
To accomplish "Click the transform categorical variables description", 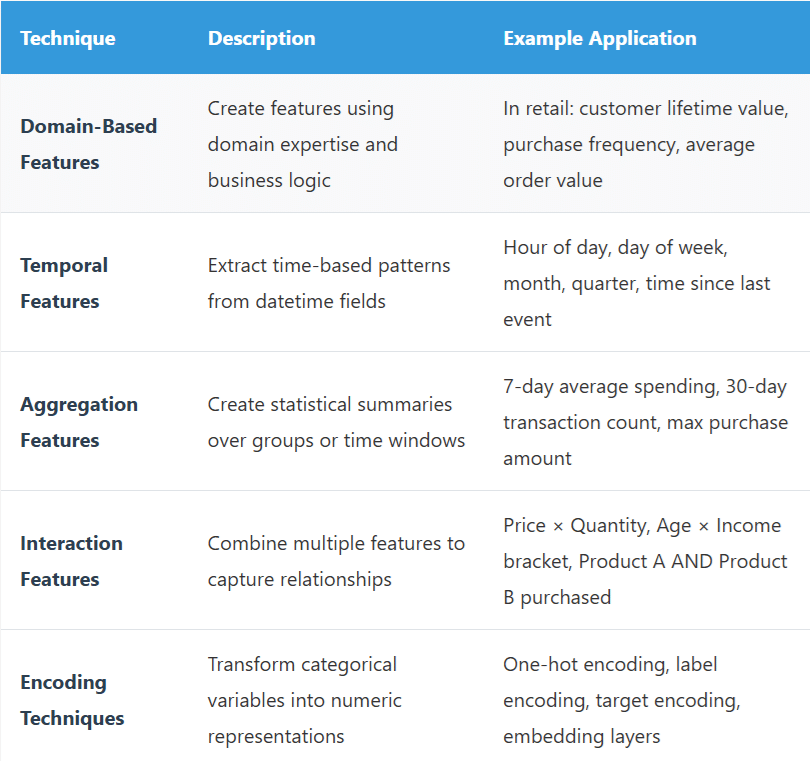I will click(302, 665).
